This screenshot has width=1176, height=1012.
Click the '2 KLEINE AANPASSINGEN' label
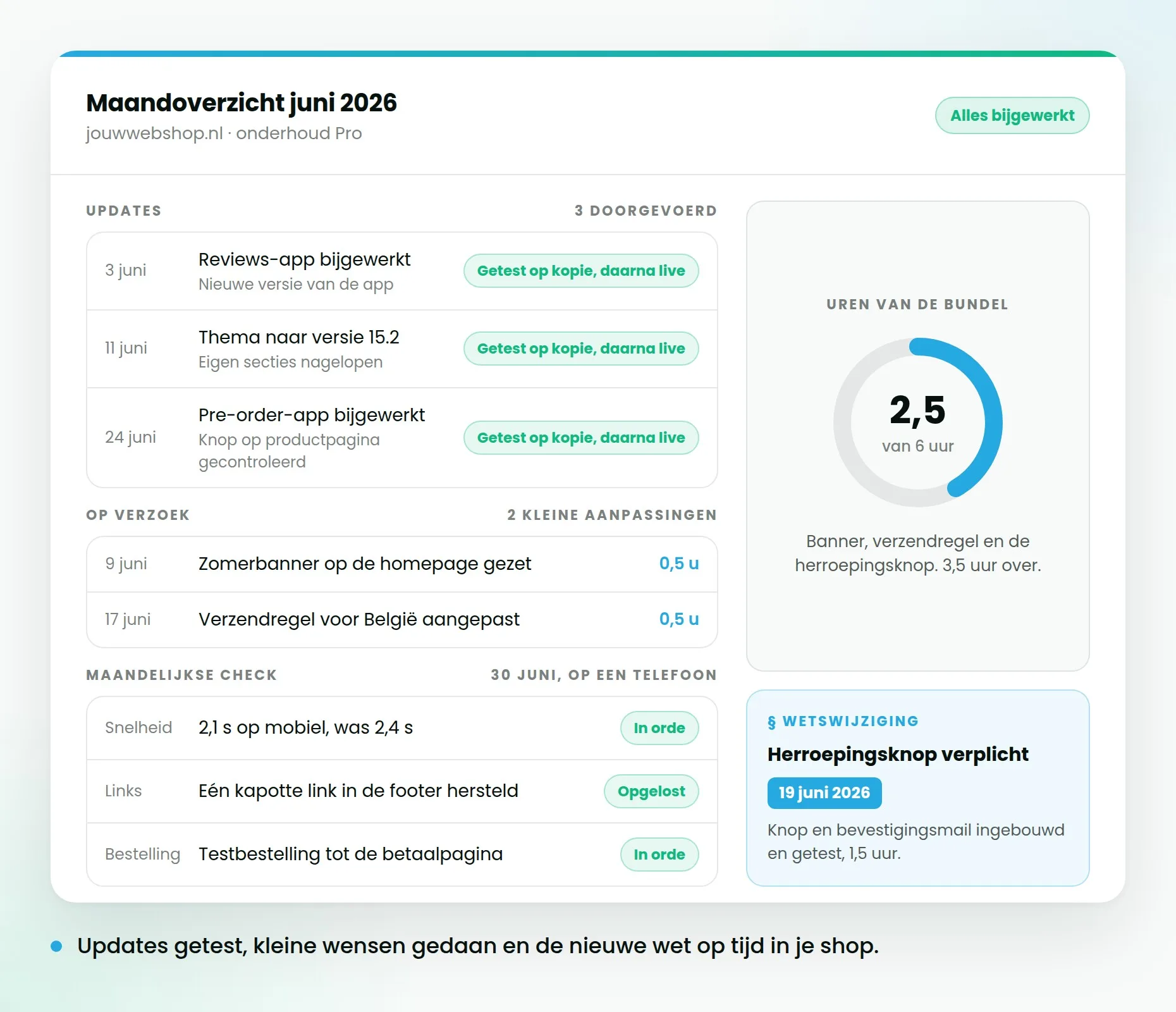coord(612,515)
